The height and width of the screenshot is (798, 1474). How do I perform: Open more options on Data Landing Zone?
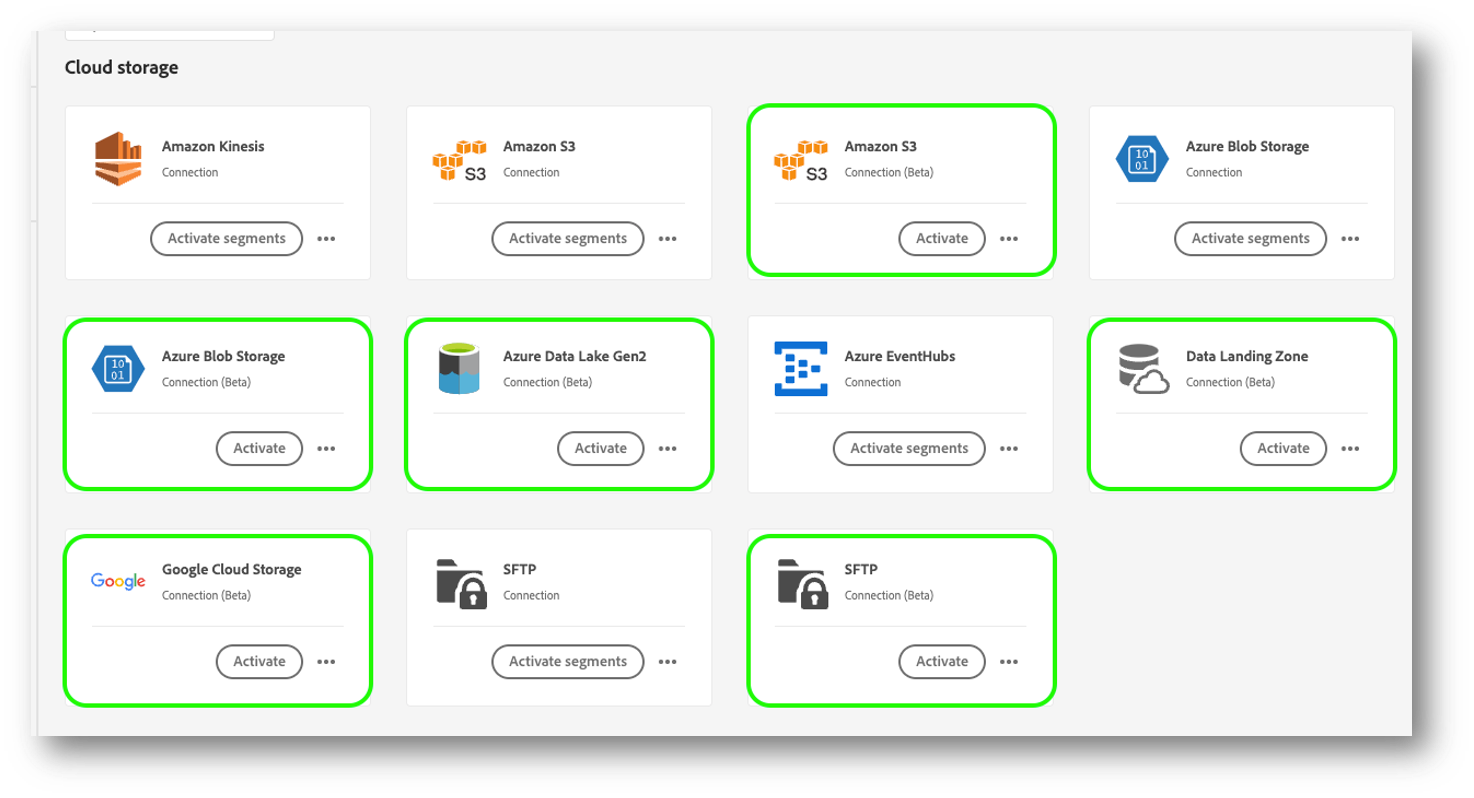(x=1350, y=449)
